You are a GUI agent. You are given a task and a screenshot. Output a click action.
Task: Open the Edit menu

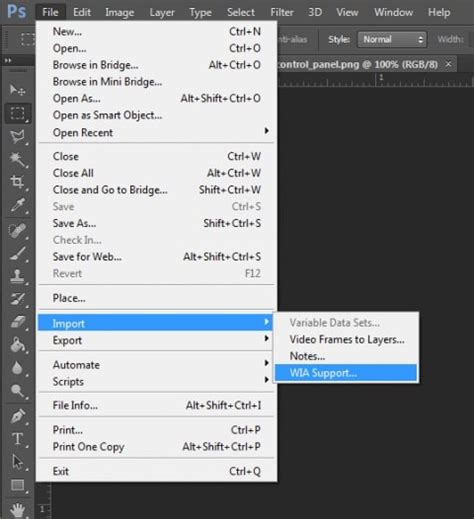(x=82, y=12)
